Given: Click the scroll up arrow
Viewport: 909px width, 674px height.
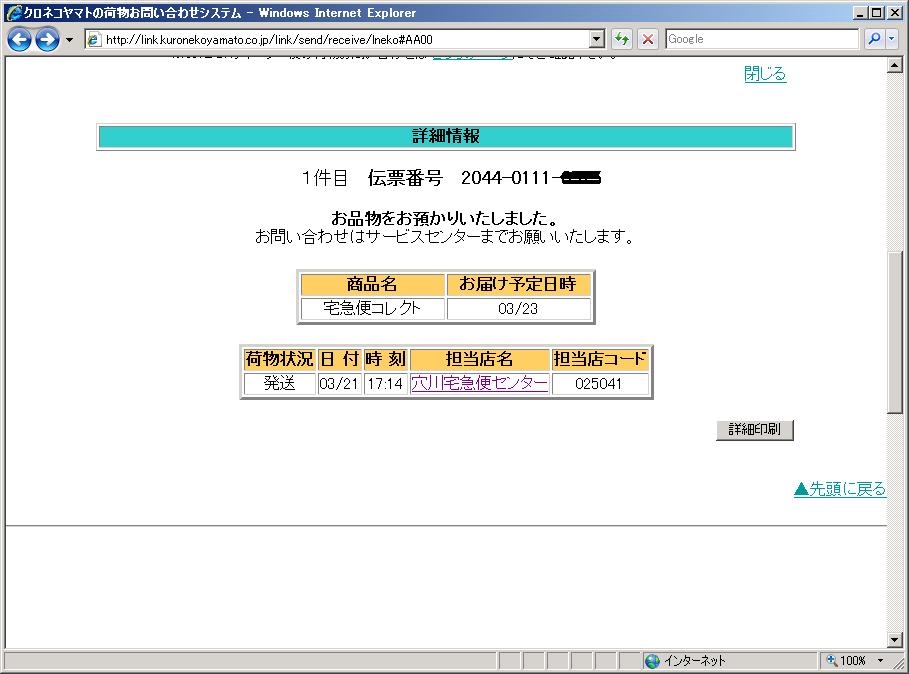Looking at the screenshot, I should click(895, 65).
